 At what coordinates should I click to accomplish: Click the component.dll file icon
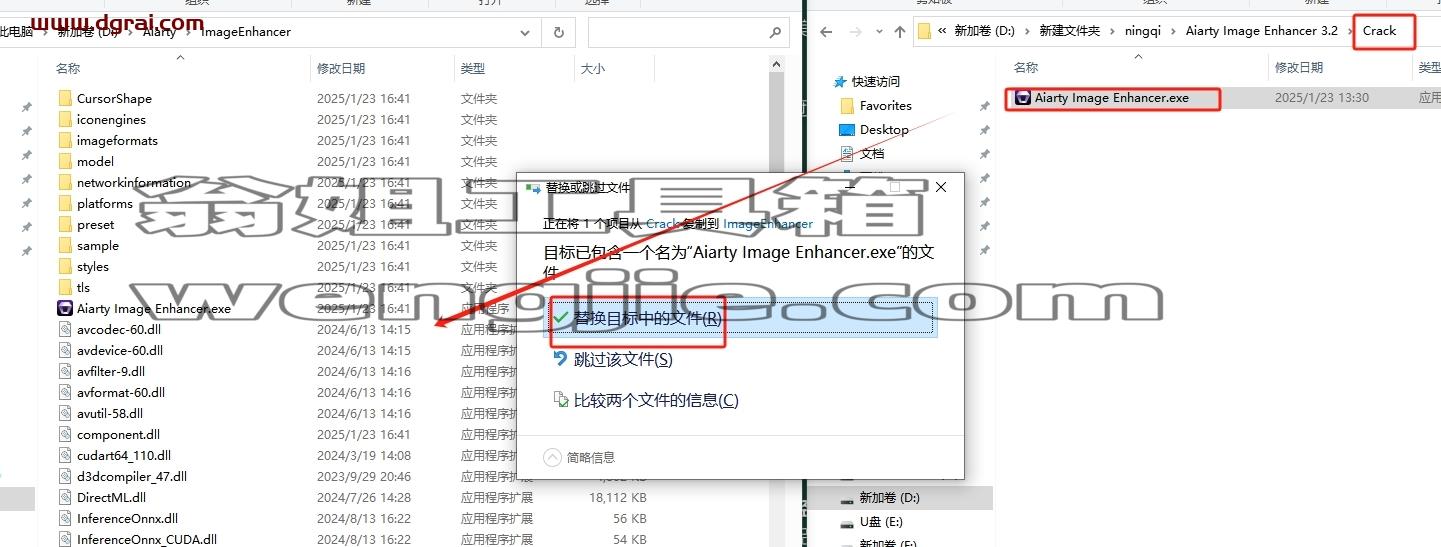[x=65, y=434]
